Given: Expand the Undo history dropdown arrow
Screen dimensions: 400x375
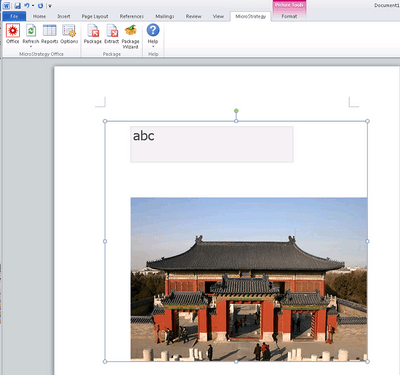Looking at the screenshot, I should 33,6.
